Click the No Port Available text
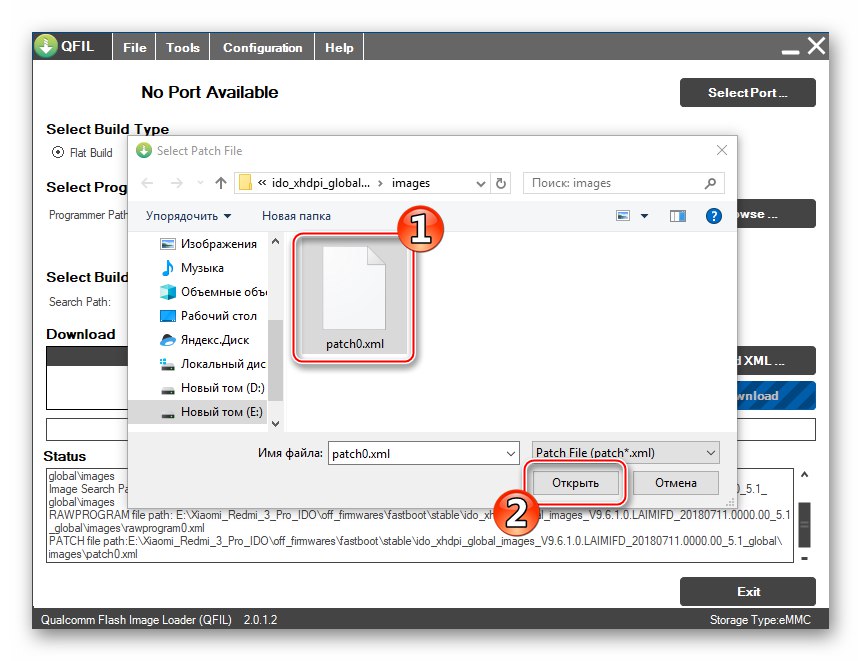 coord(210,92)
